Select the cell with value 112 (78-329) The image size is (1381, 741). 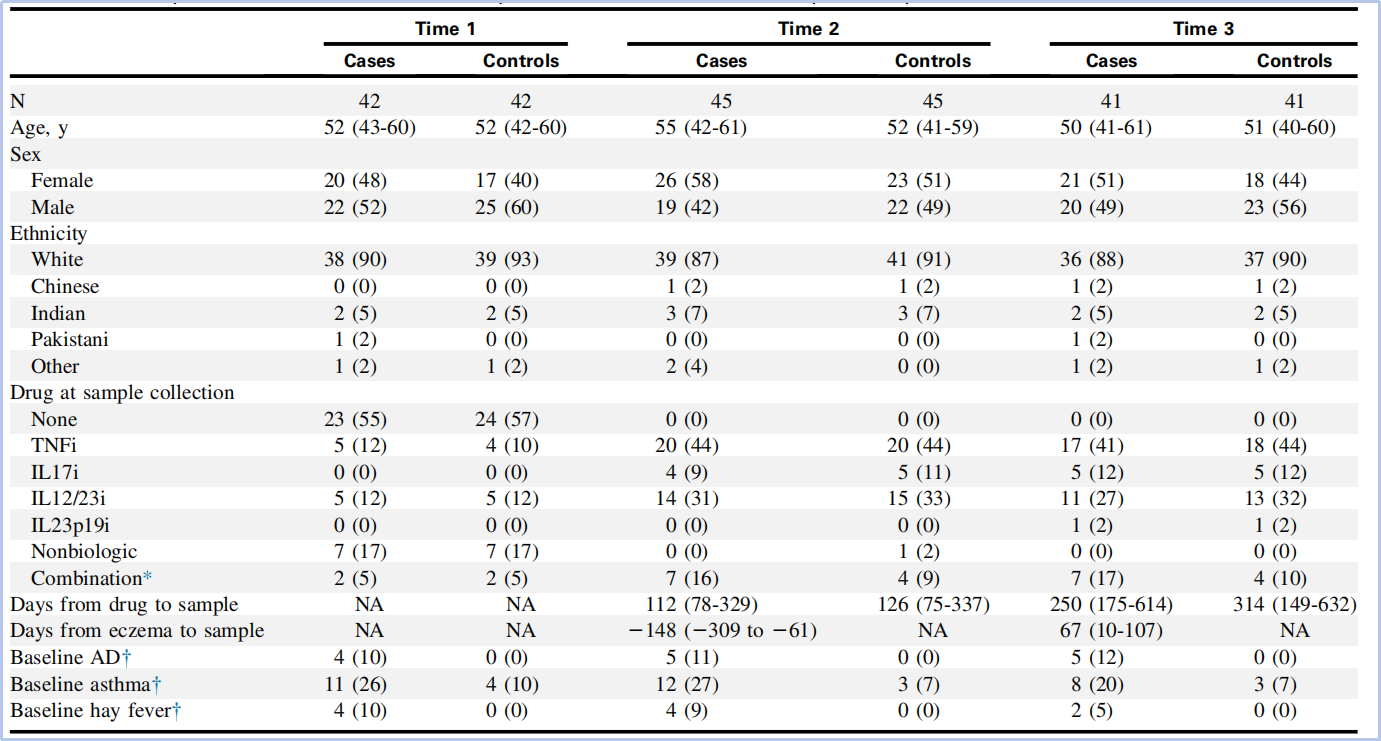point(721,605)
